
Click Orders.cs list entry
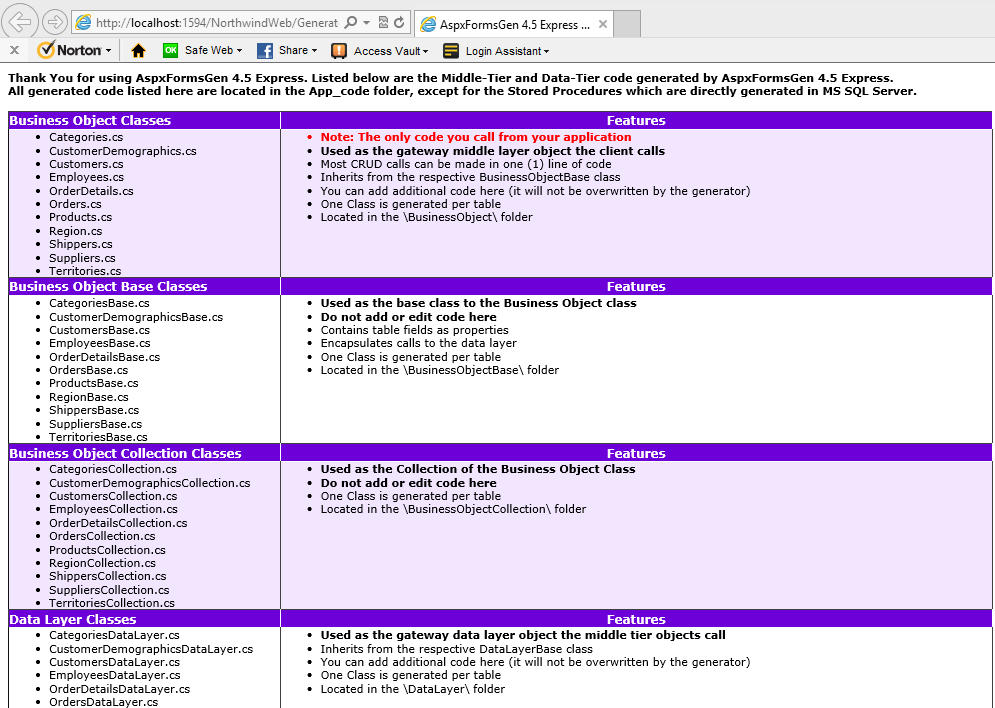point(76,204)
